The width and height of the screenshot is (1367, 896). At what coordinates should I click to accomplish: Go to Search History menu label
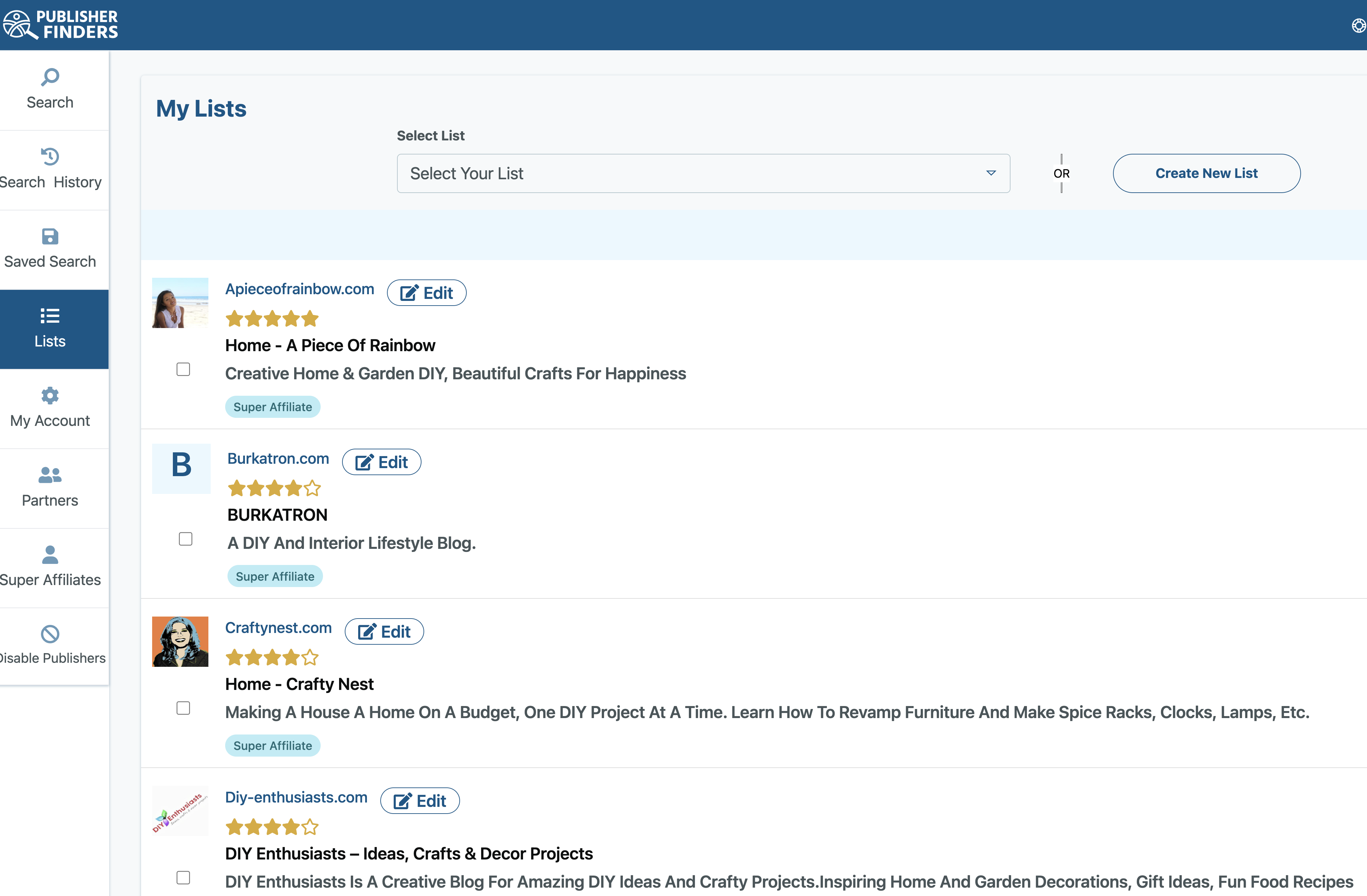pos(51,182)
